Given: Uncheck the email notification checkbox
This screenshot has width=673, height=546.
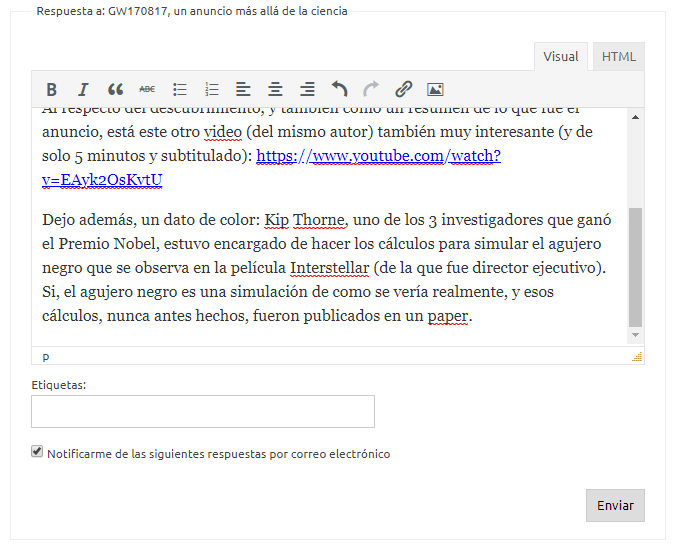Looking at the screenshot, I should click(38, 453).
